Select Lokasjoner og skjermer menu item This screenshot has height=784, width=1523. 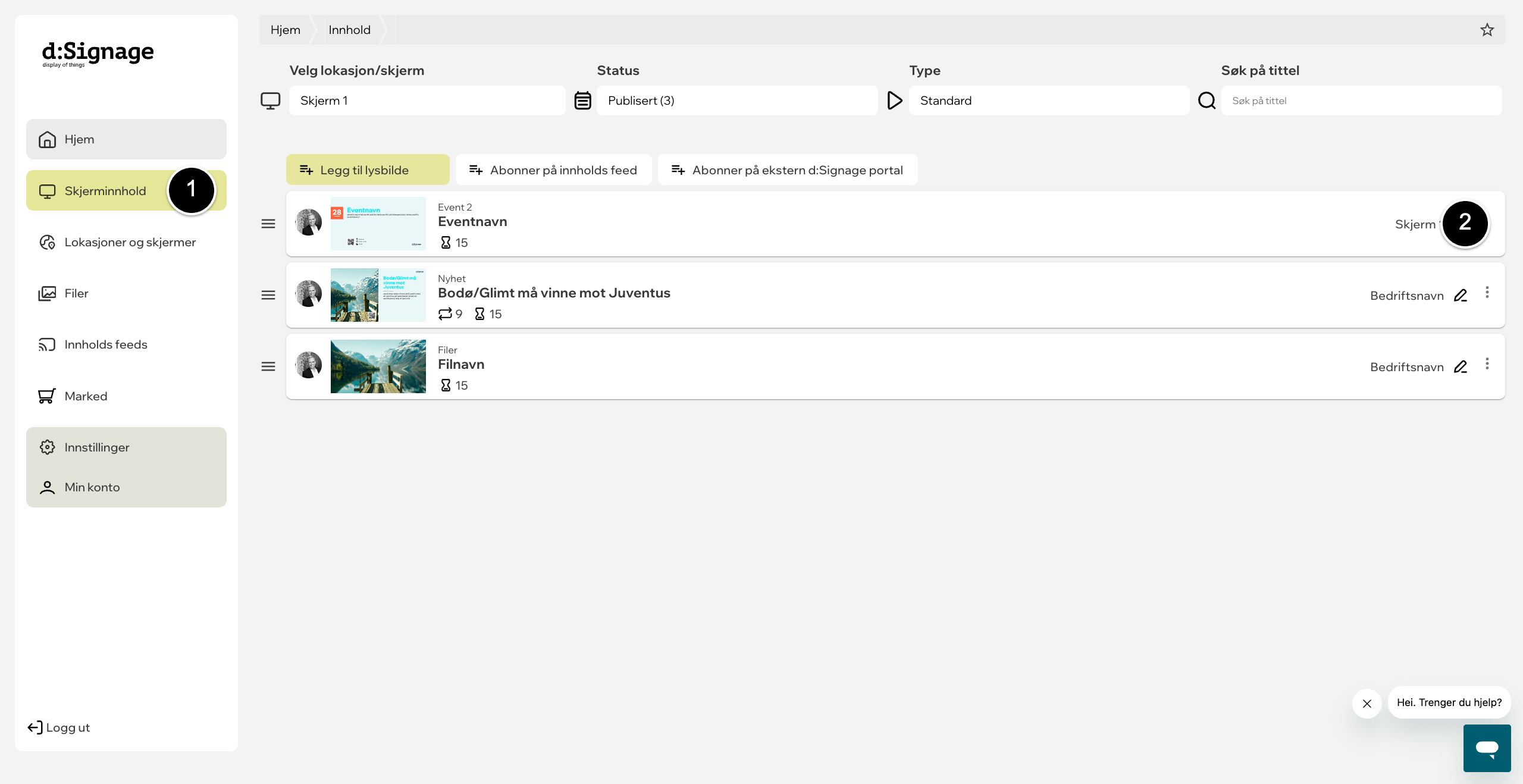126,242
